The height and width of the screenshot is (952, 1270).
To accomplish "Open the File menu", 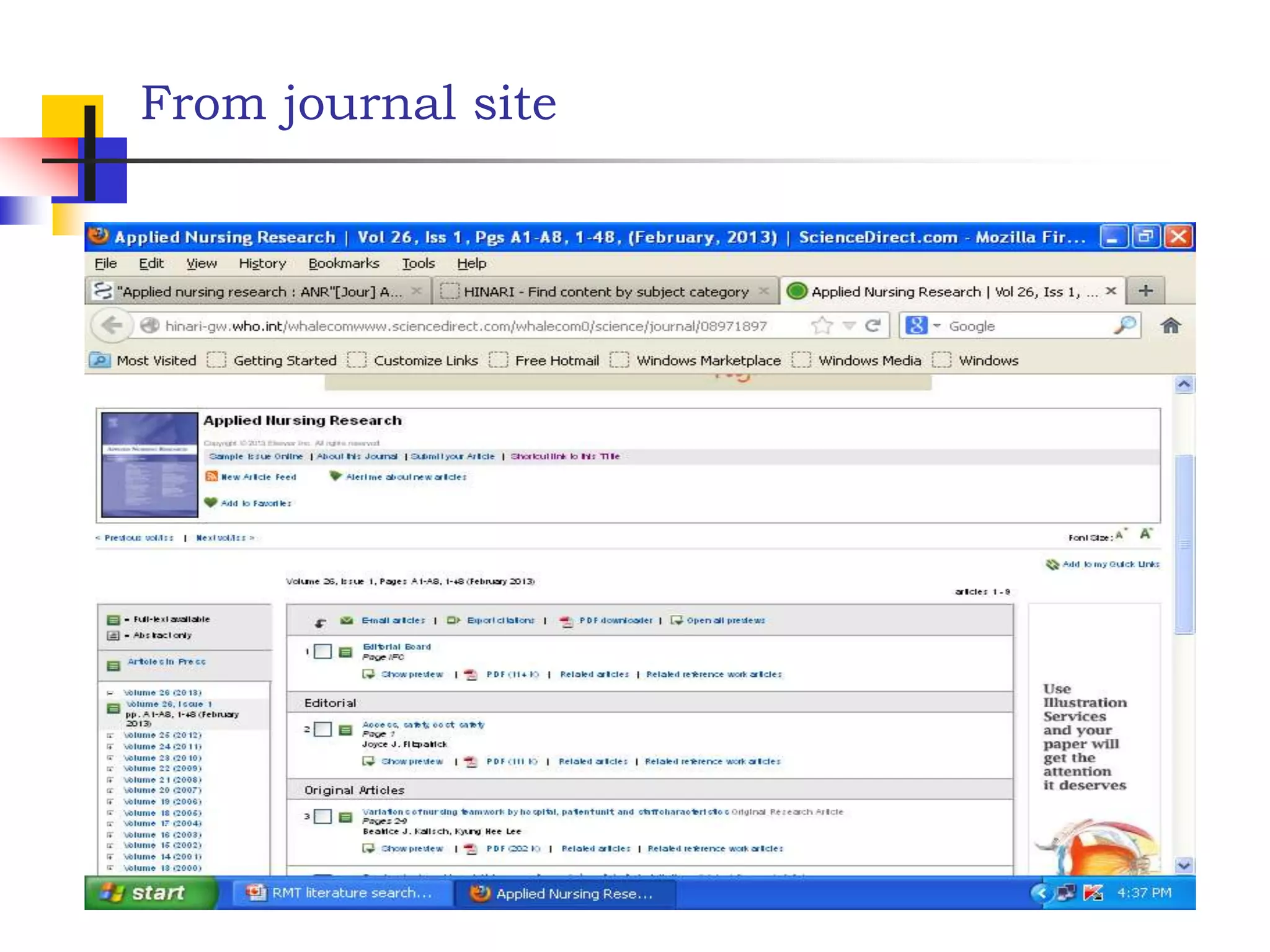I will 105,263.
